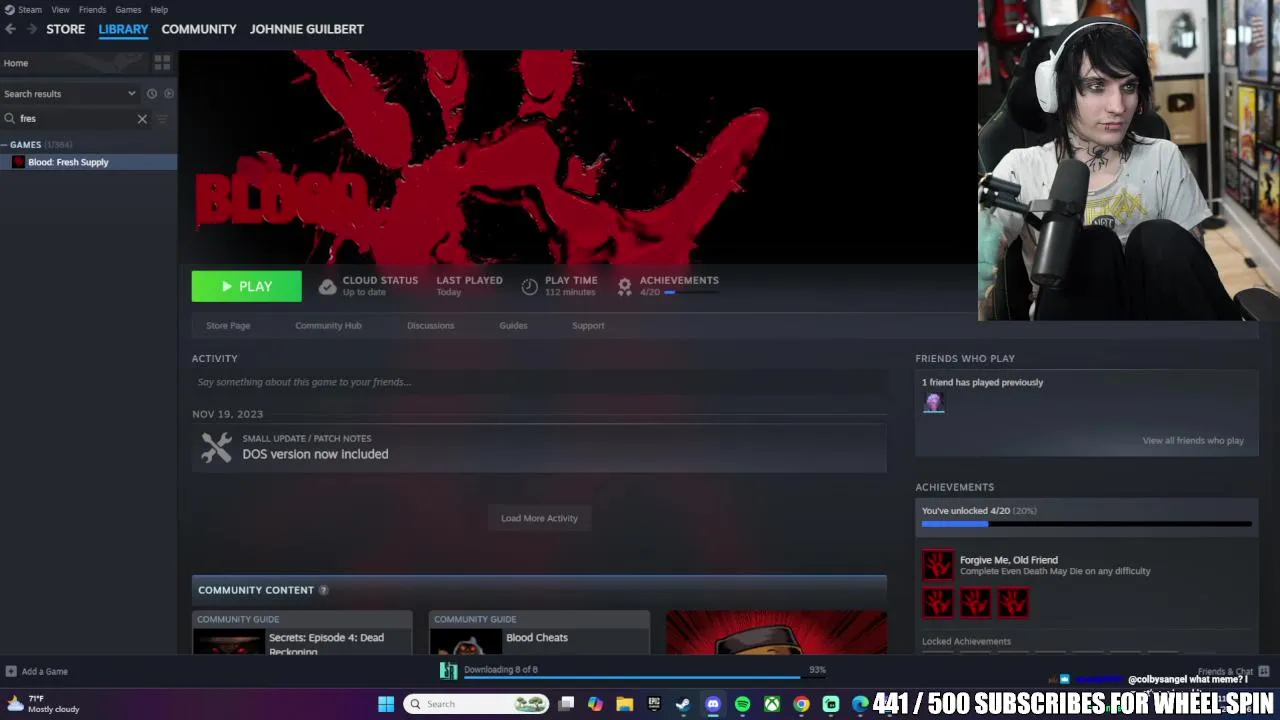Click the green PLAY button
Screen dimensions: 1280x720
pos(246,286)
